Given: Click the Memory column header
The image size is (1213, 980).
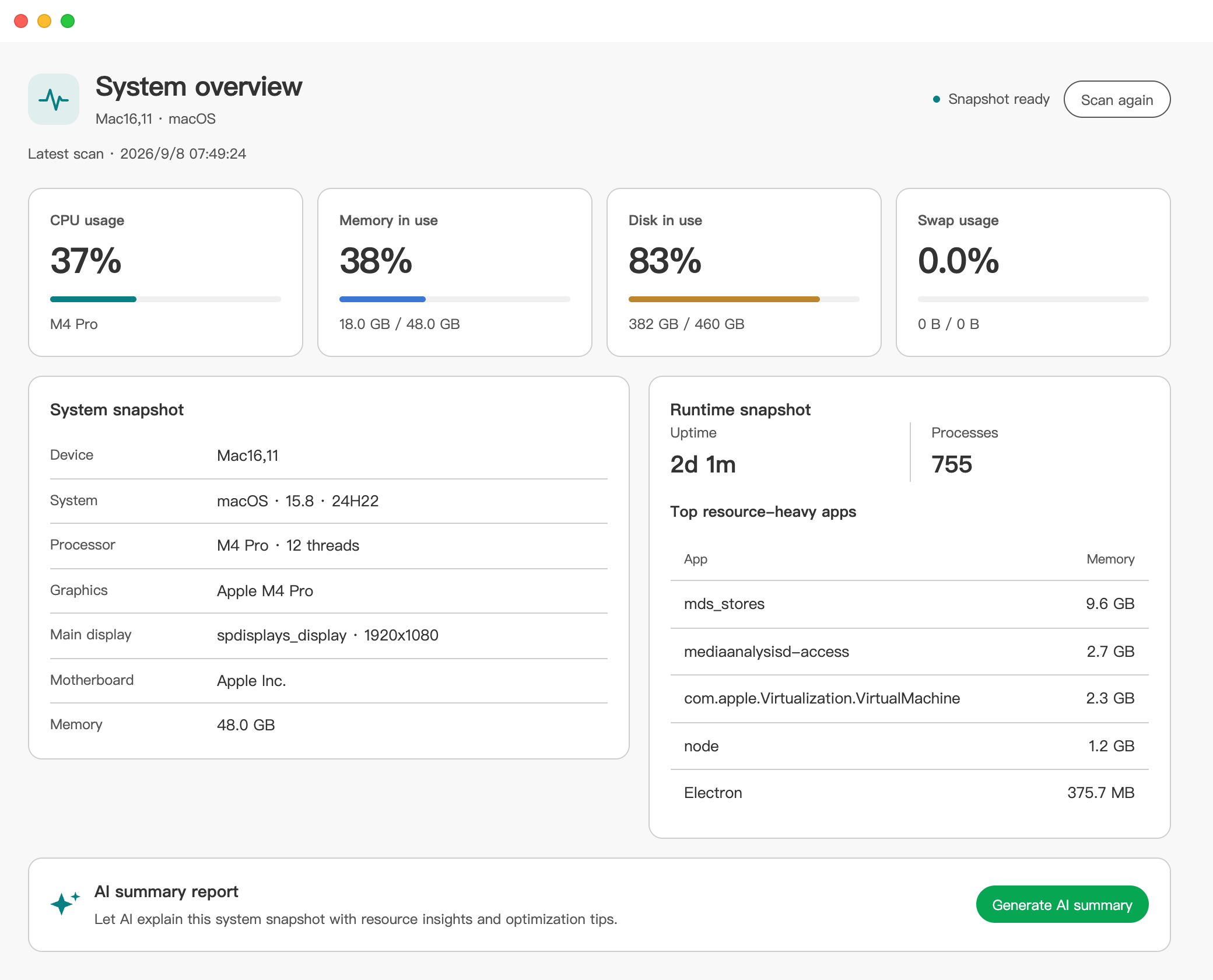Looking at the screenshot, I should (x=1110, y=559).
